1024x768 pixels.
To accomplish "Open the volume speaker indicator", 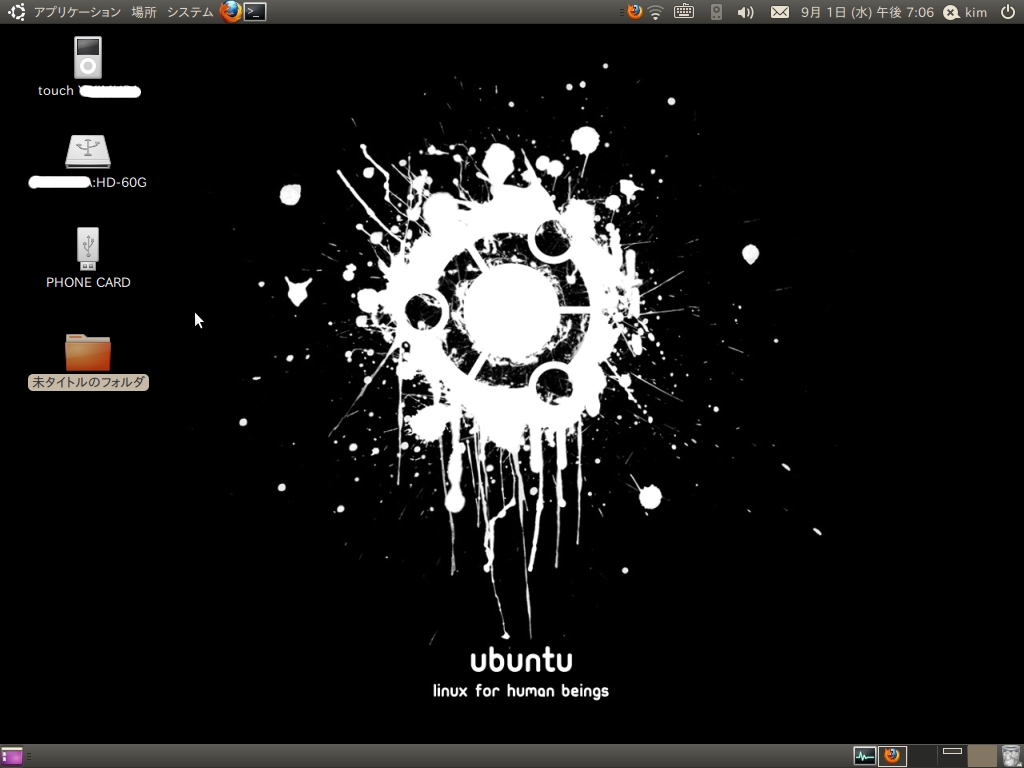I will pyautogui.click(x=745, y=12).
